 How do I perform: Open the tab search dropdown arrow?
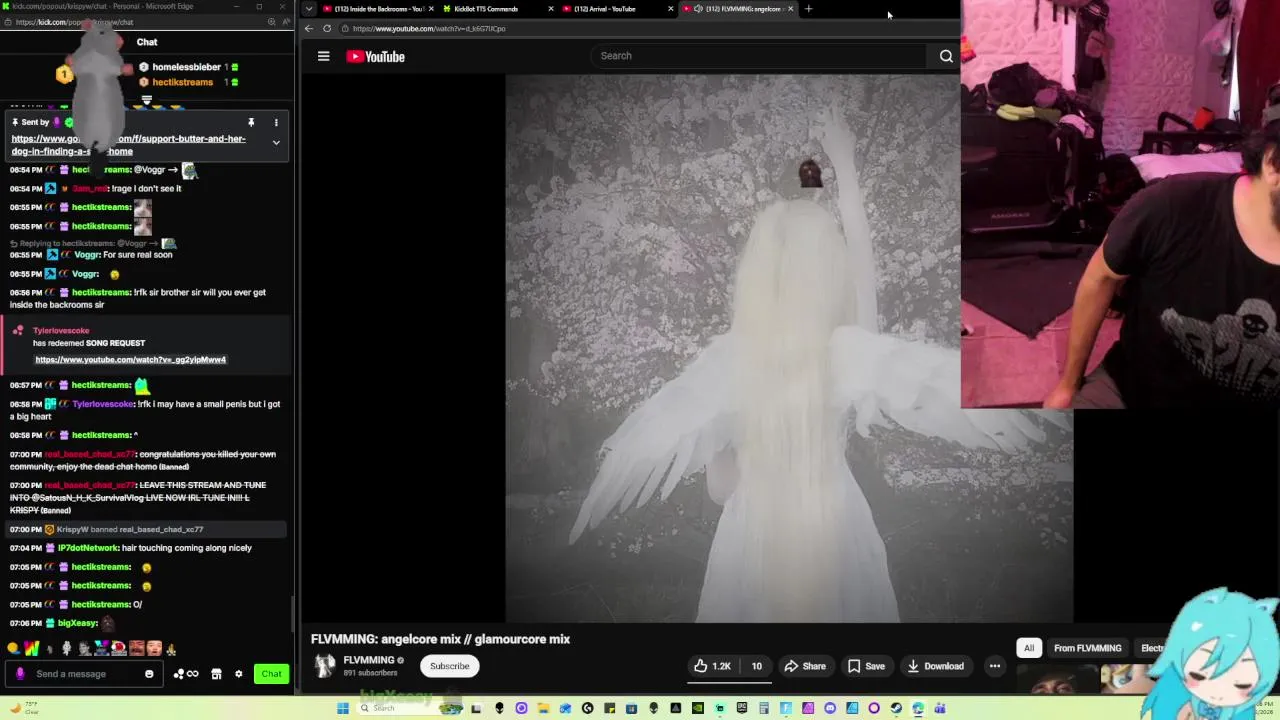click(x=308, y=9)
